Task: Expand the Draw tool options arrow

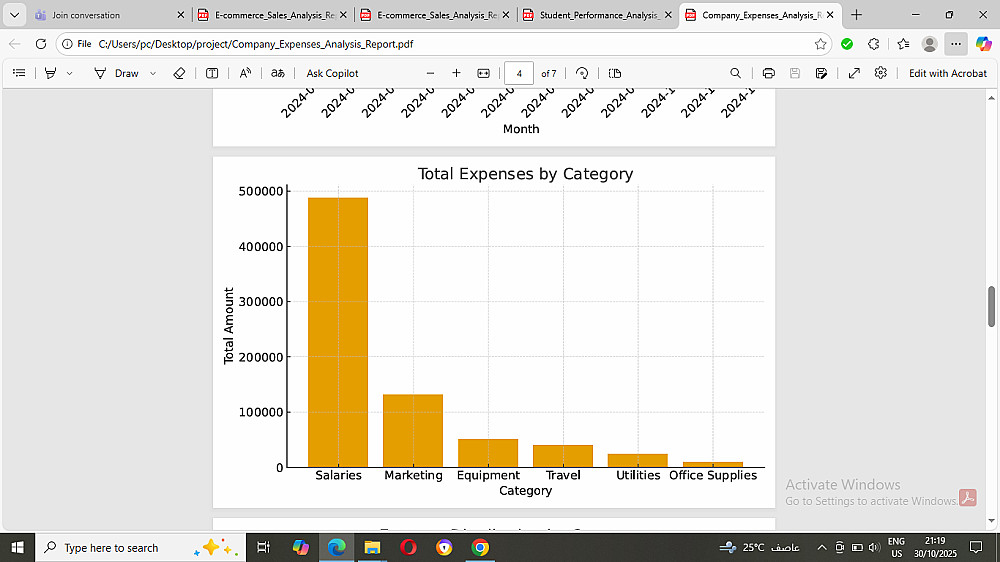Action: [x=153, y=73]
